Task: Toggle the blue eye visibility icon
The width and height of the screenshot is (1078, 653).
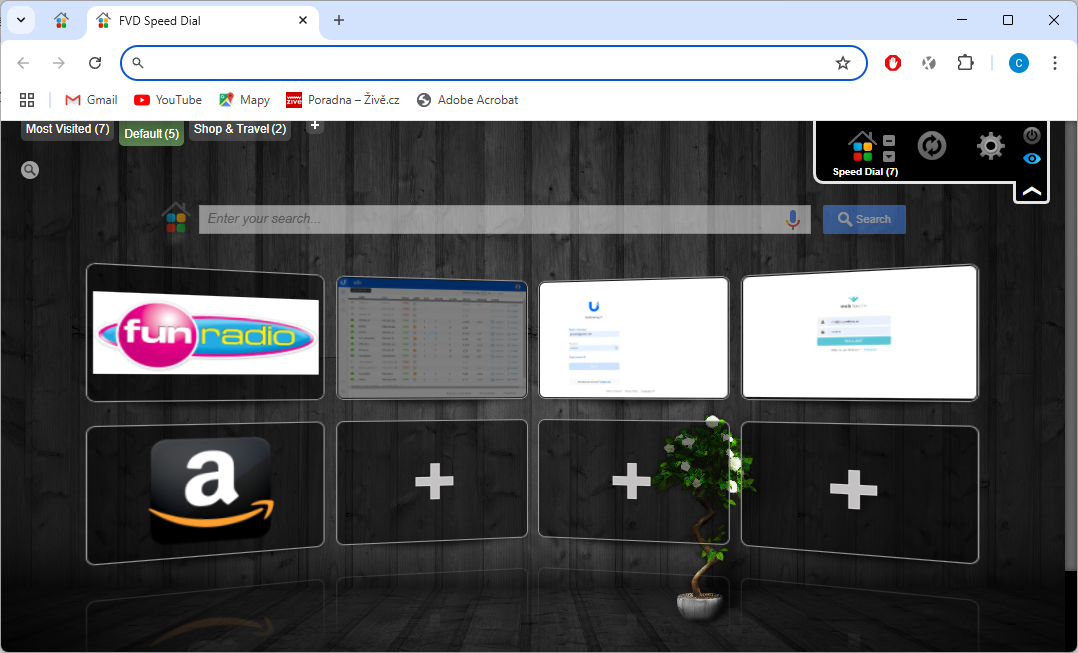Action: pyautogui.click(x=1032, y=158)
